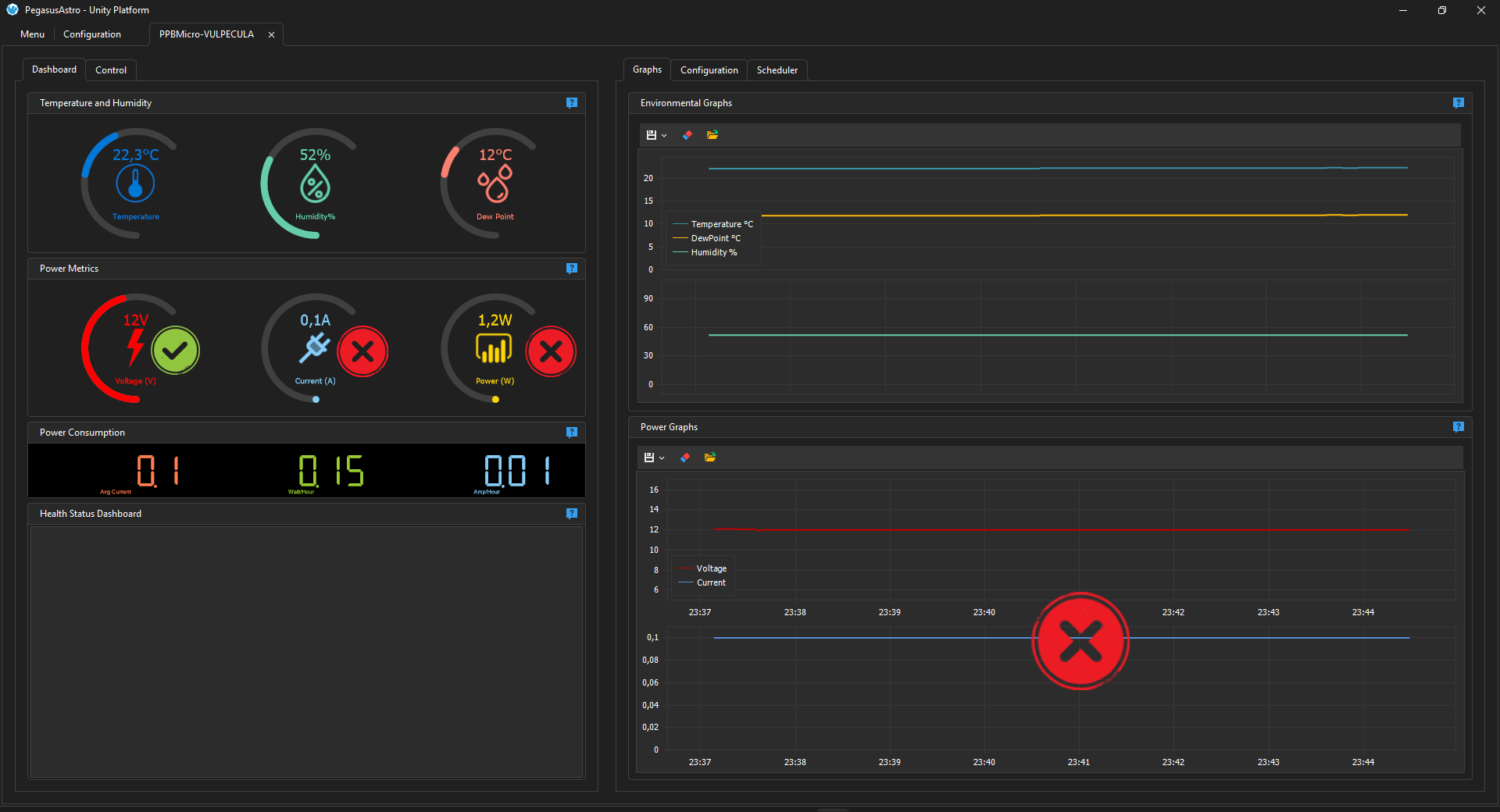Click the Watt/Hour LED readout 0.15
Viewport: 1500px width, 812px height.
331,471
